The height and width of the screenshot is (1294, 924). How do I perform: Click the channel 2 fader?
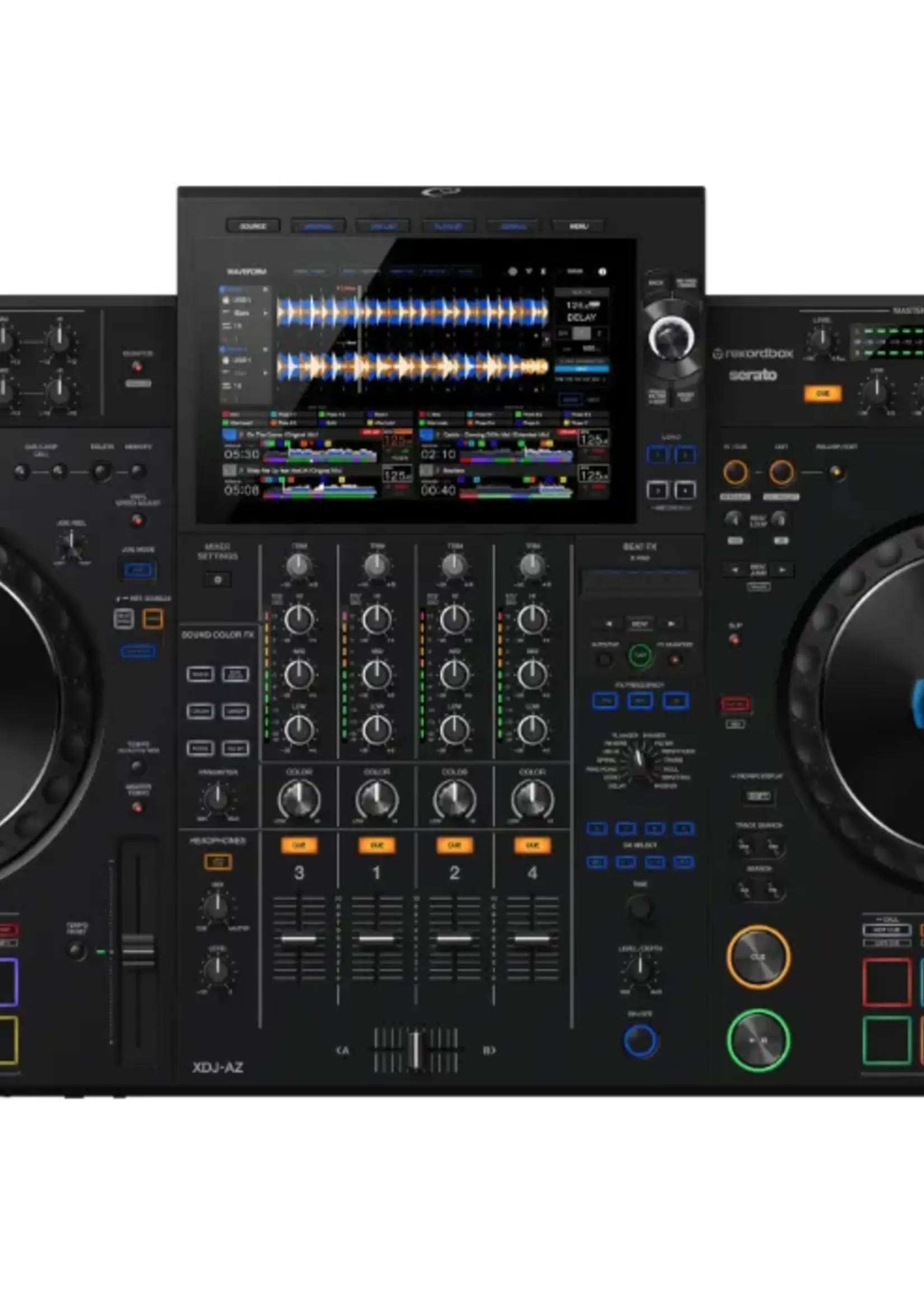(x=454, y=939)
